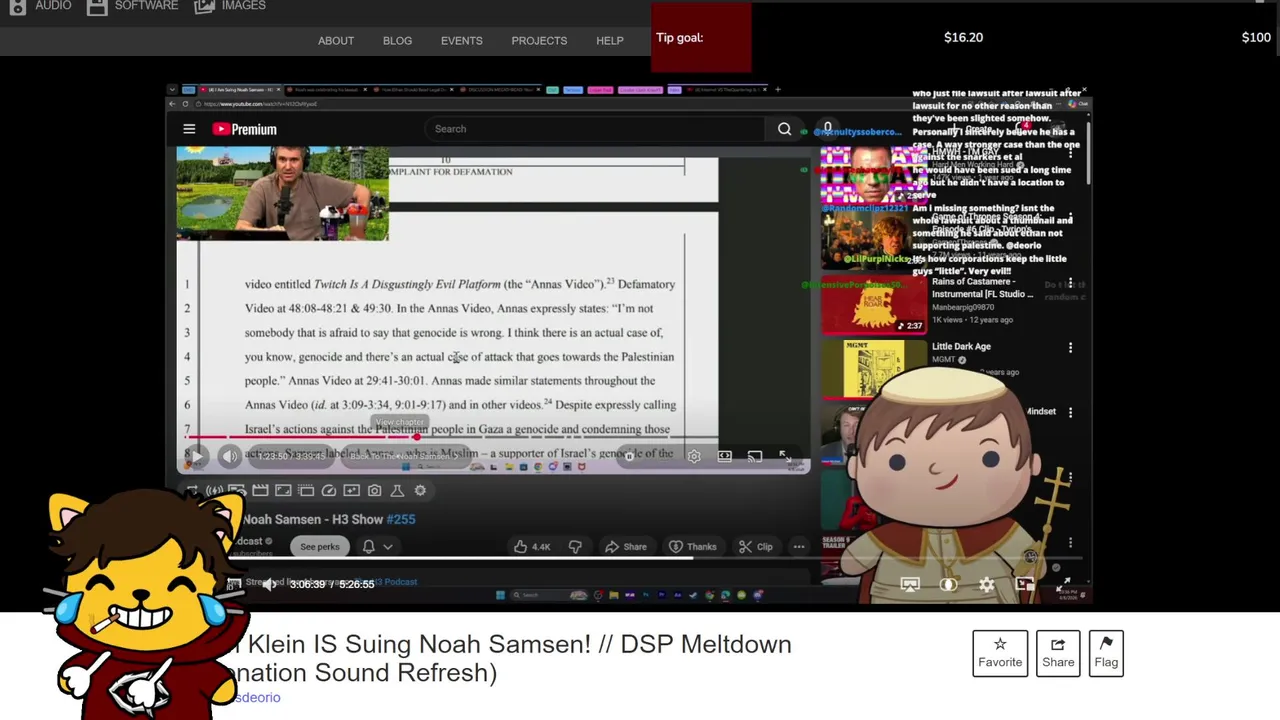Click the voice search microphone icon

(827, 129)
